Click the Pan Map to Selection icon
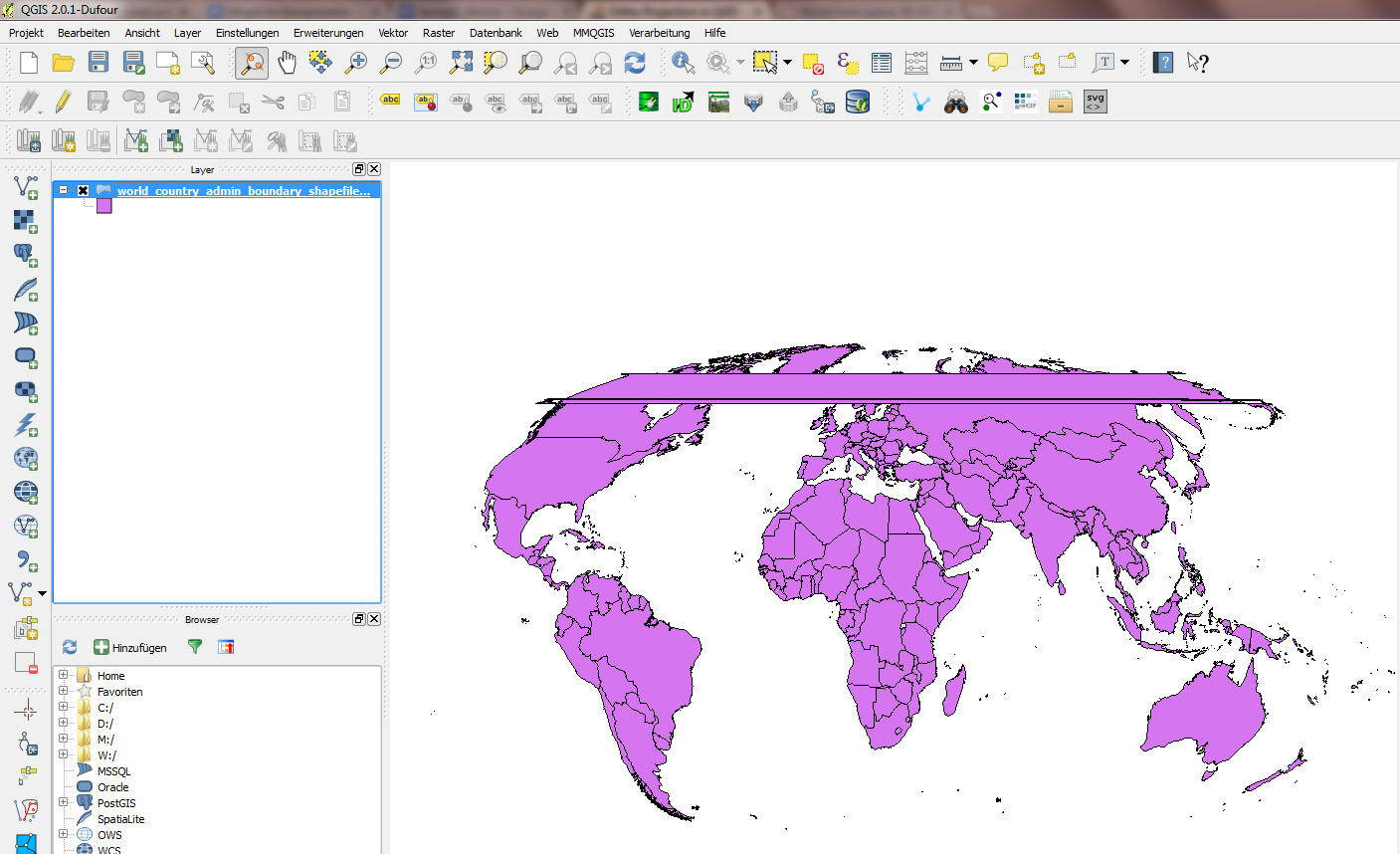This screenshot has width=1400, height=854. click(x=320, y=63)
